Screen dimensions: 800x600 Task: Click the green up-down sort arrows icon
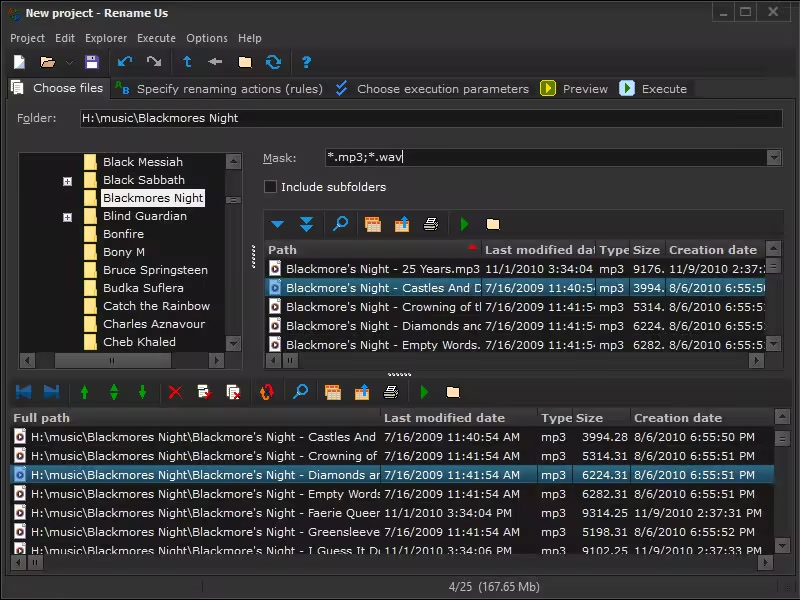coord(114,392)
